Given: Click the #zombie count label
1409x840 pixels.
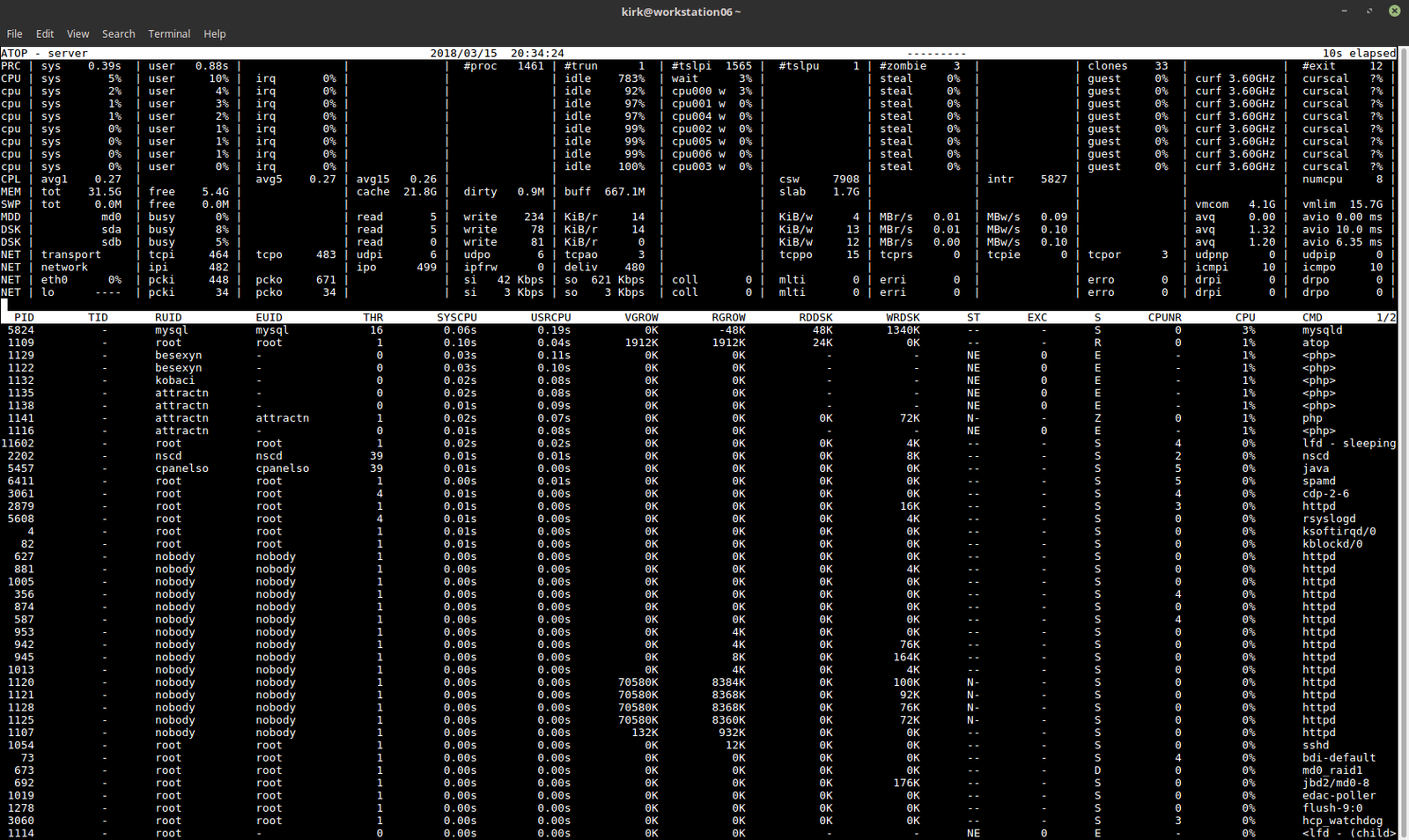Looking at the screenshot, I should tap(903, 66).
